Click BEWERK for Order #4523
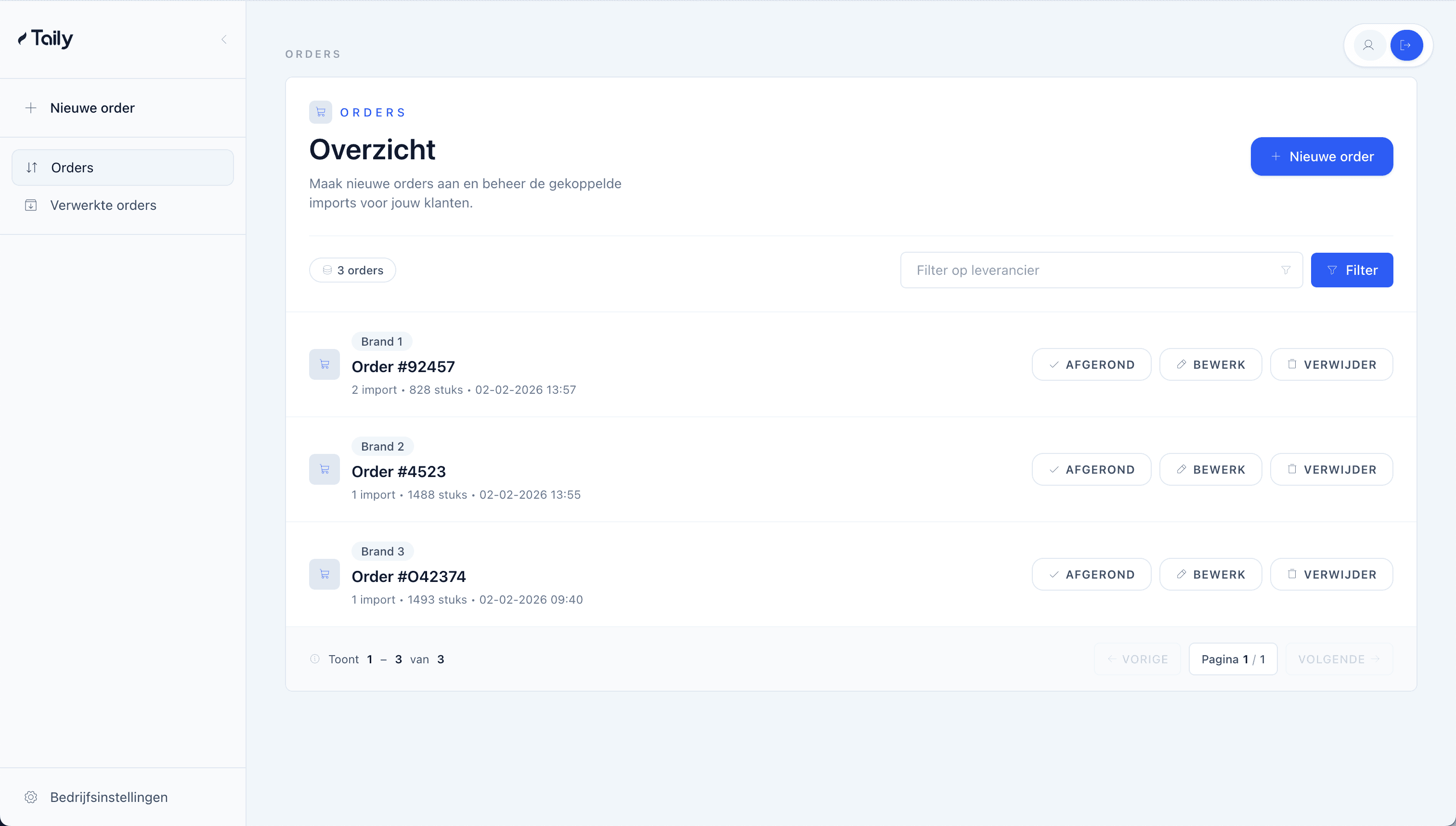 point(1210,469)
